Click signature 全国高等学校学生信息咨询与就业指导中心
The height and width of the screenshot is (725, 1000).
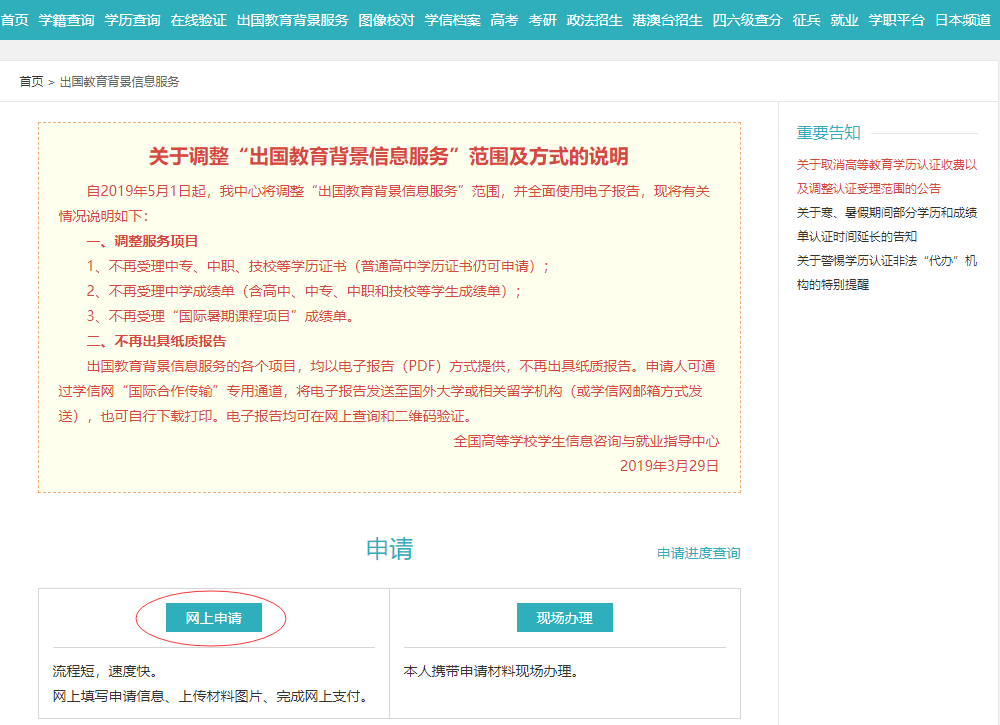click(x=586, y=441)
